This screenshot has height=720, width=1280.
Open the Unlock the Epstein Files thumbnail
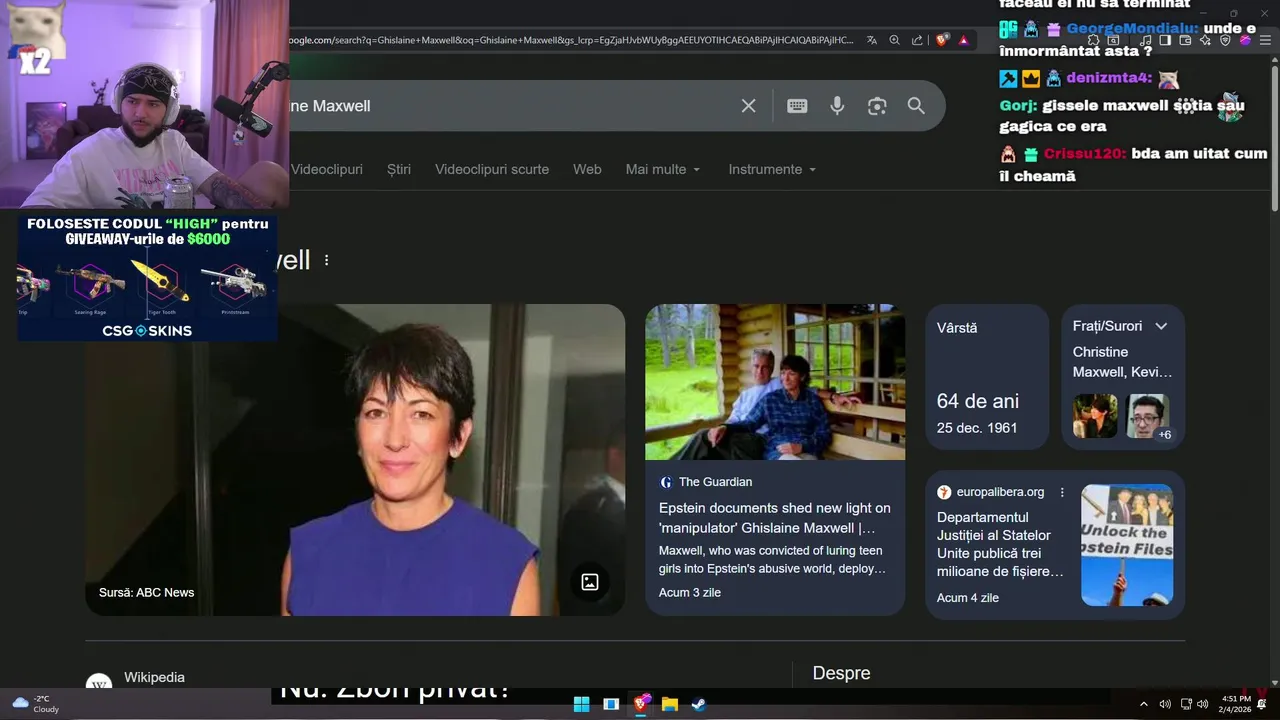(1127, 545)
